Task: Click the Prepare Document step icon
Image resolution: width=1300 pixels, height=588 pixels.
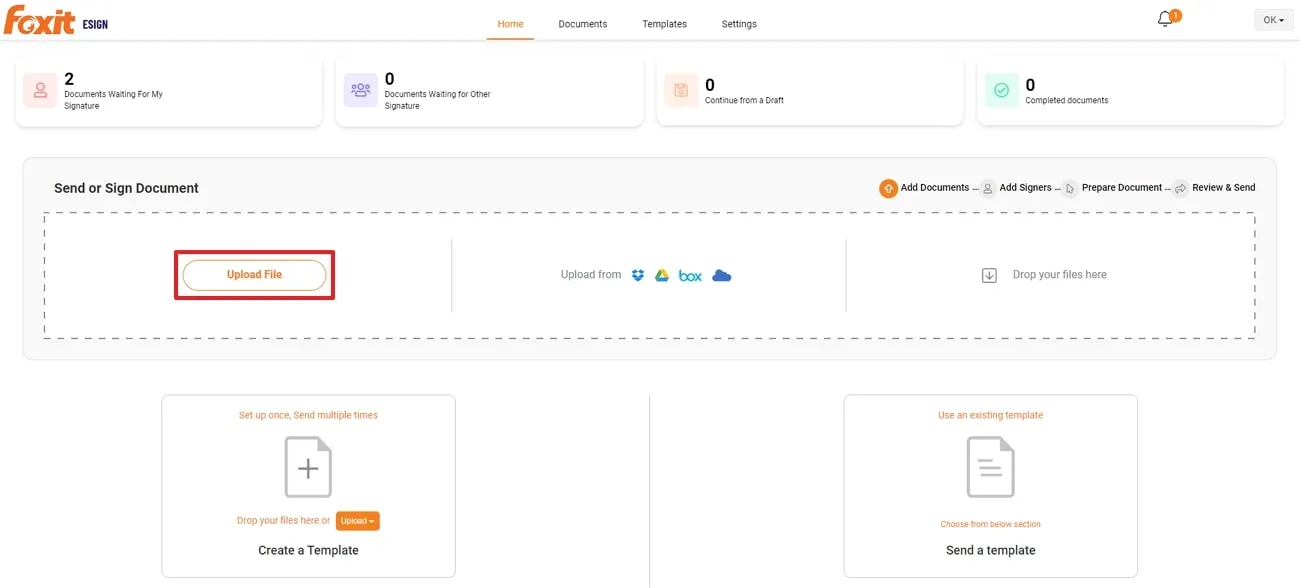Action: click(1070, 188)
